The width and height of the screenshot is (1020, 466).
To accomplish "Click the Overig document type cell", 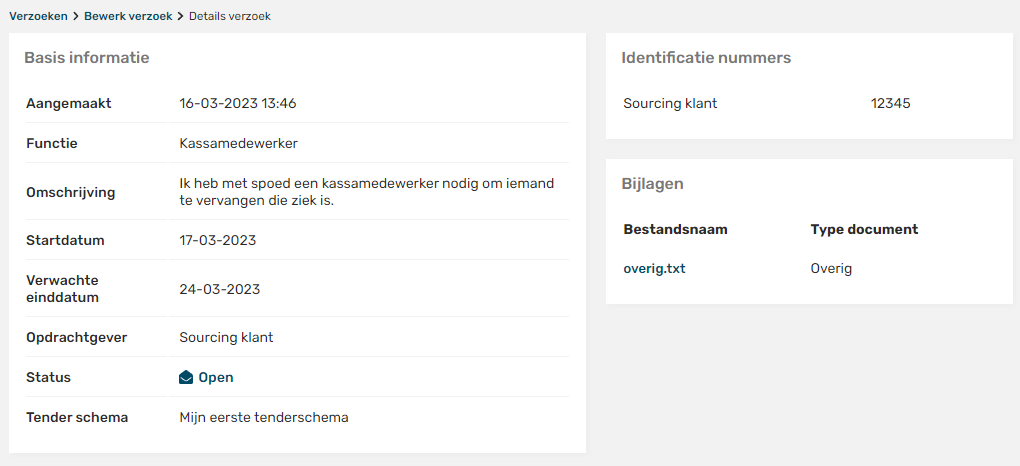I will 831,268.
